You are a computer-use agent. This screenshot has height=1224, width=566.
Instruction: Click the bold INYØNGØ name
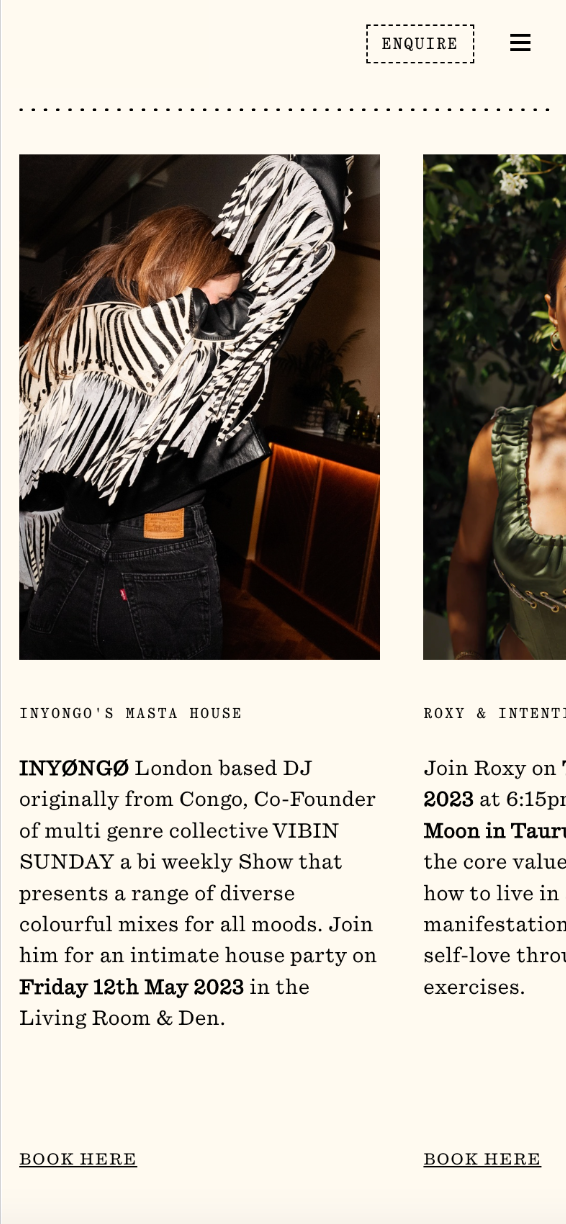[x=74, y=768]
